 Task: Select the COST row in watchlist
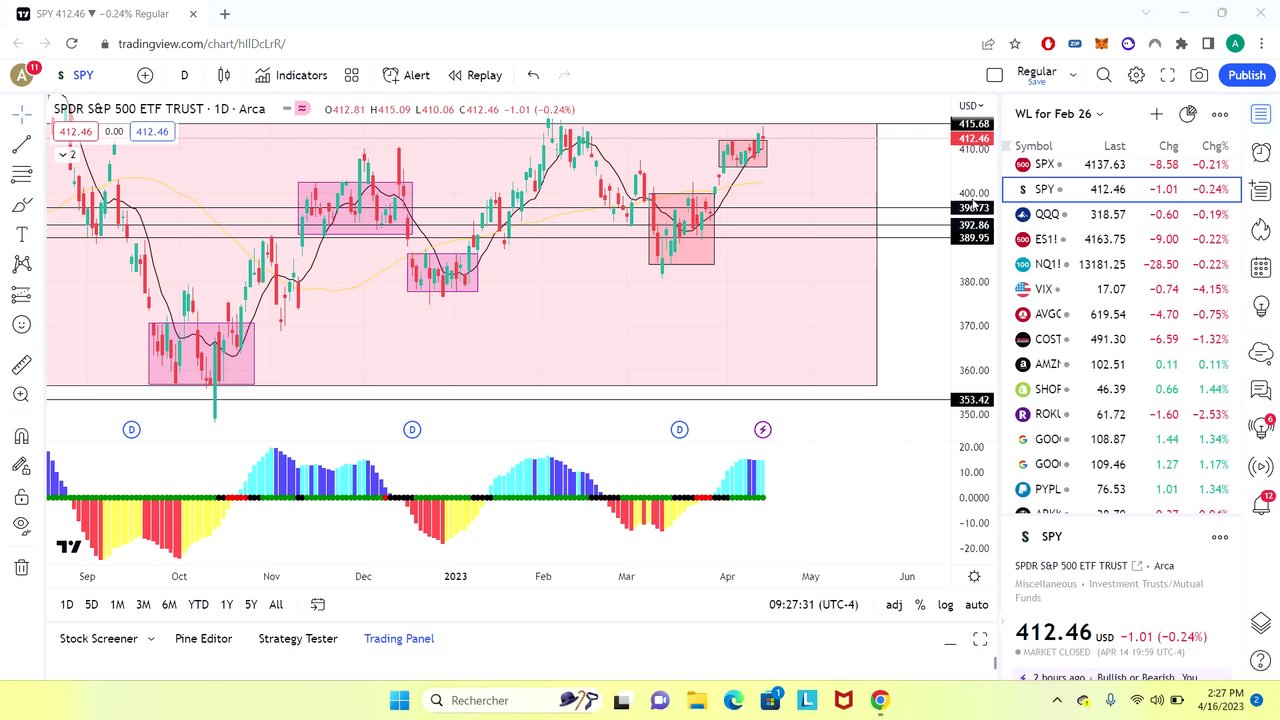tap(1122, 339)
